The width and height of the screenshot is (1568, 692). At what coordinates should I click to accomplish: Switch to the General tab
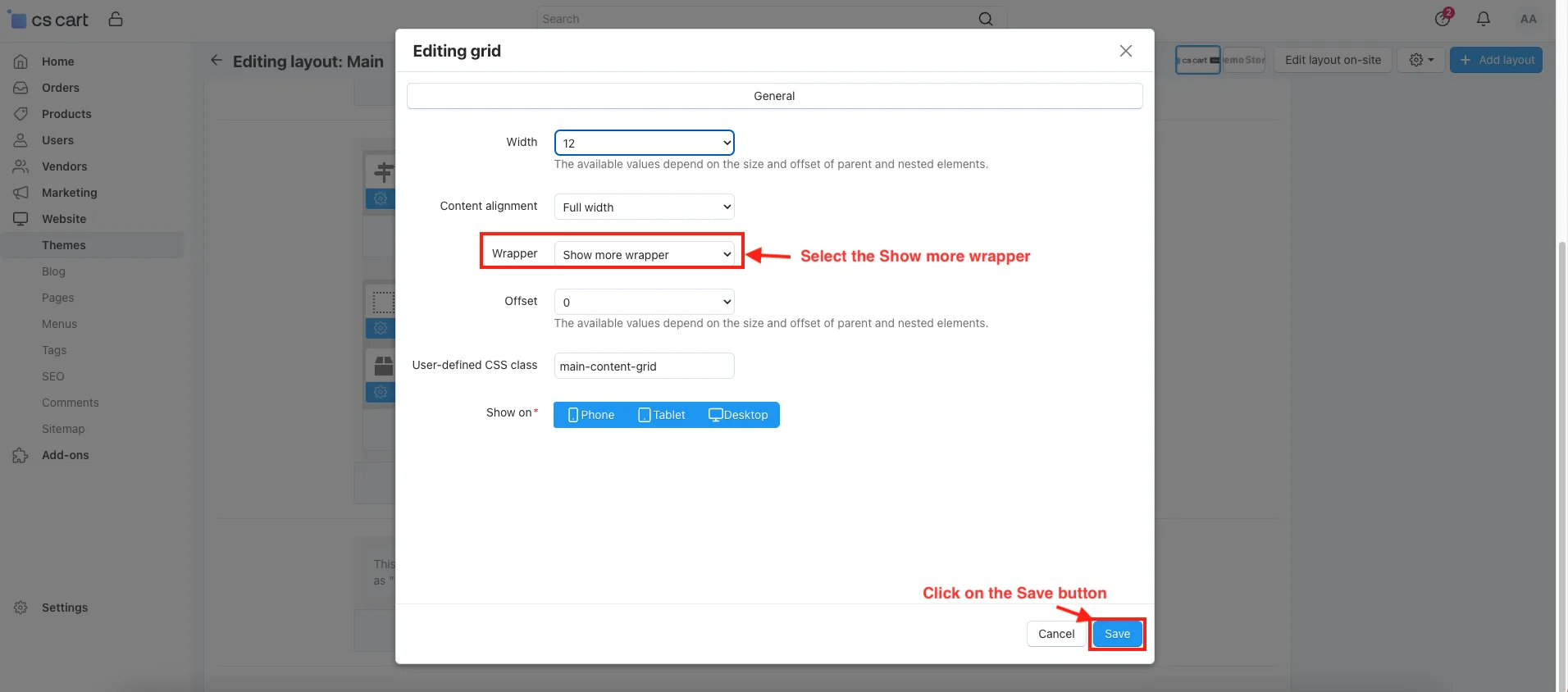[774, 96]
